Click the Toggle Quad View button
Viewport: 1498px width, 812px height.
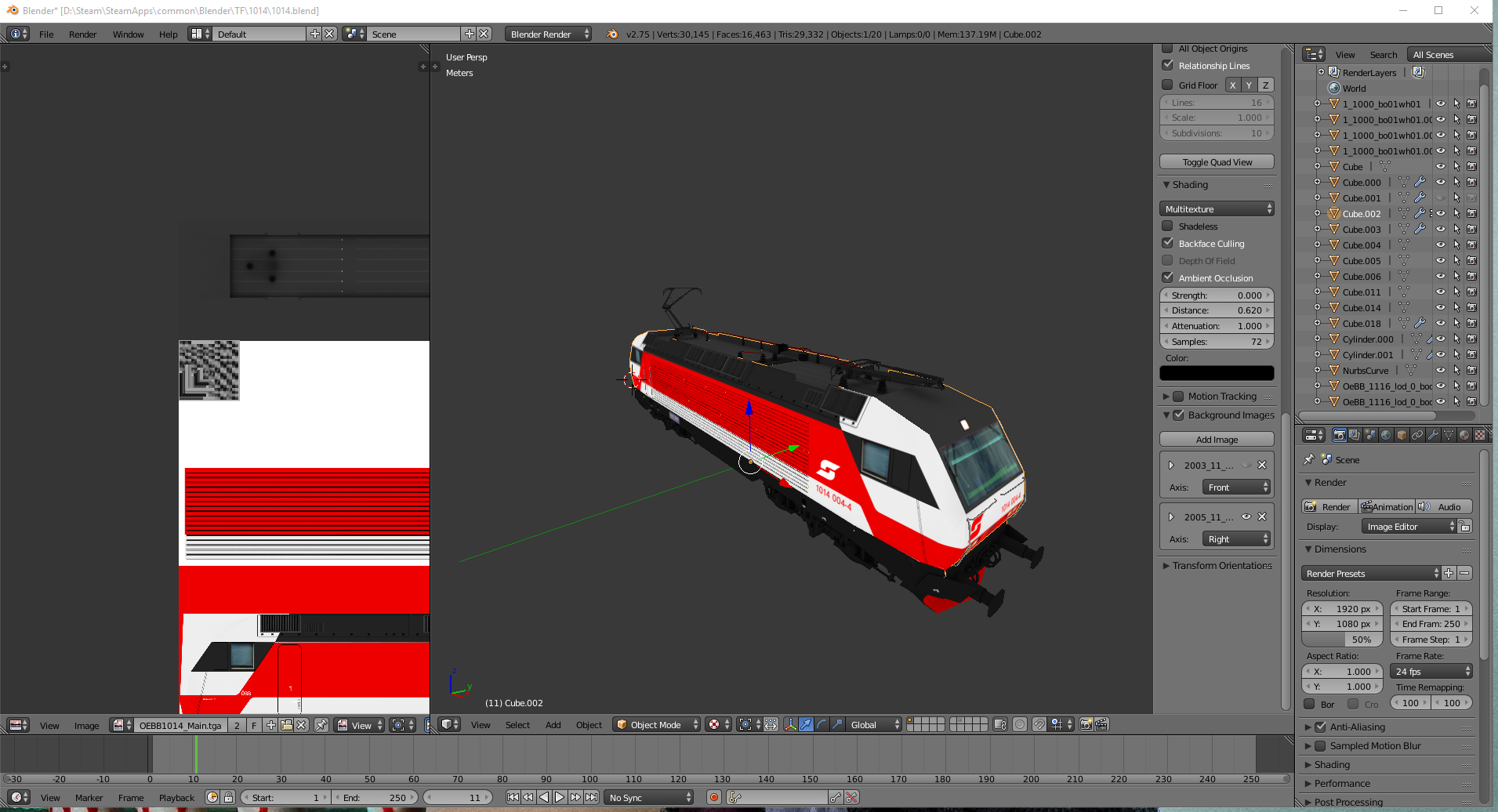pos(1217,162)
